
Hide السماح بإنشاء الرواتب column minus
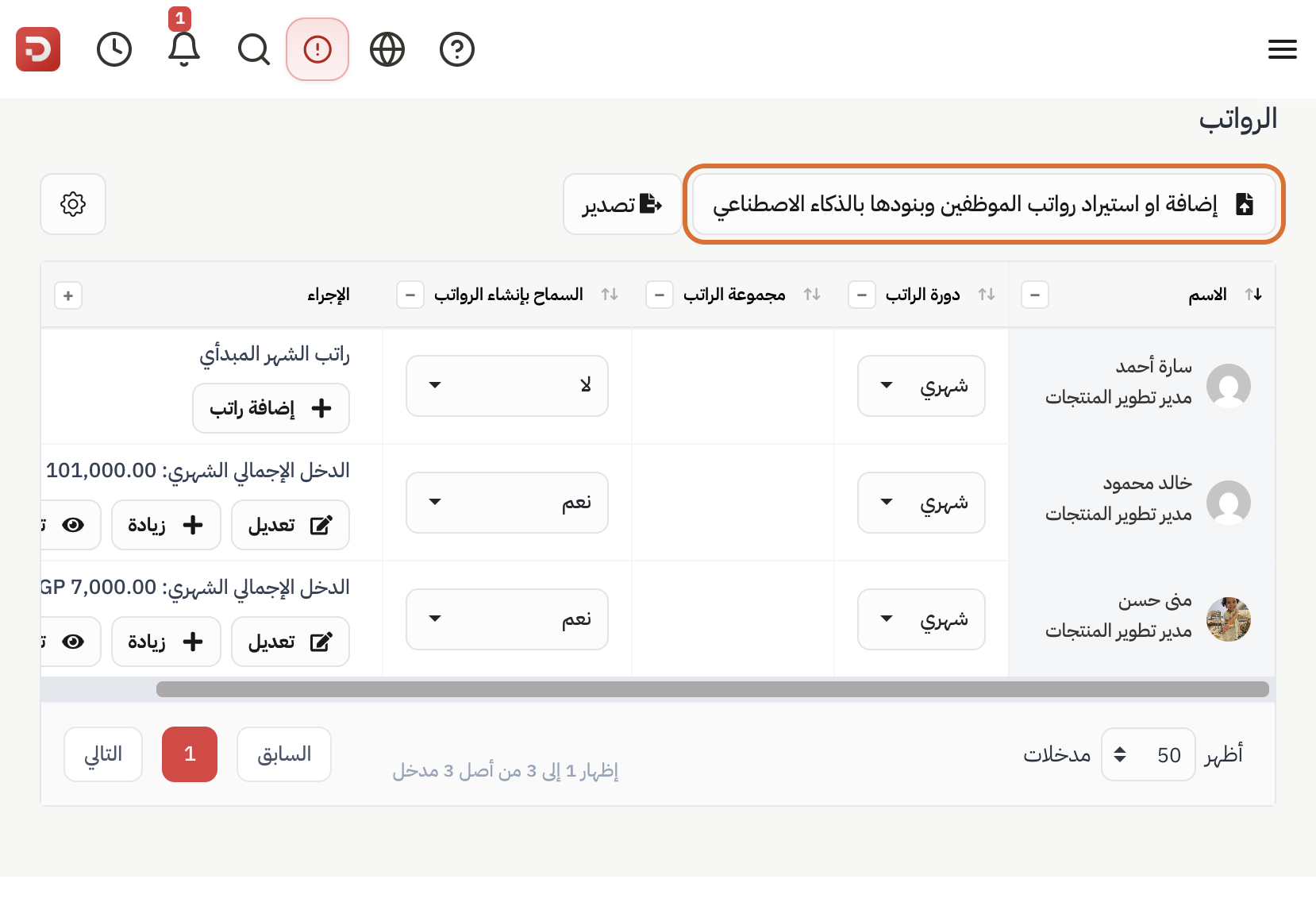coord(410,295)
